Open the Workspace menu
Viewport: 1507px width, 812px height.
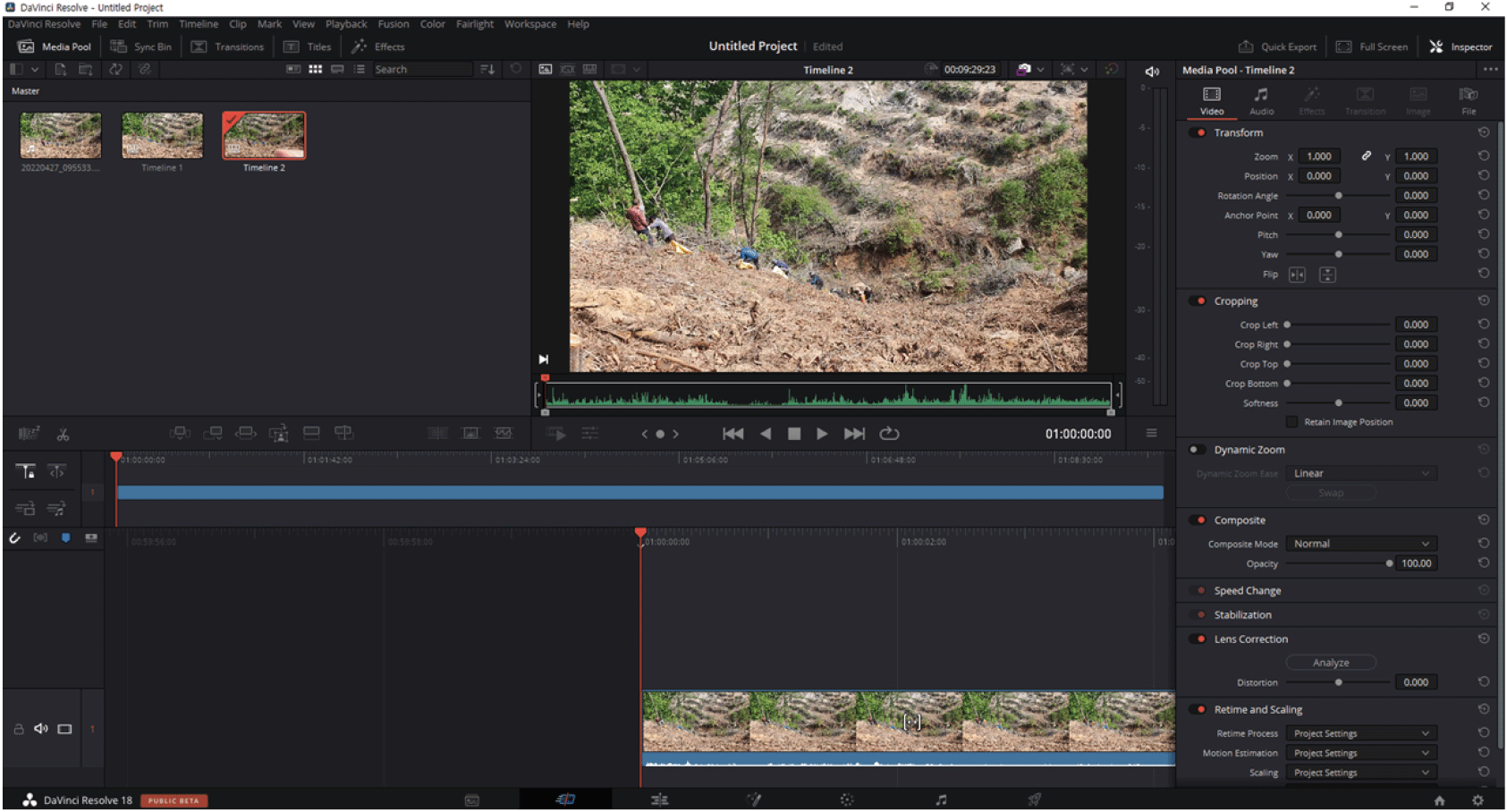point(530,24)
